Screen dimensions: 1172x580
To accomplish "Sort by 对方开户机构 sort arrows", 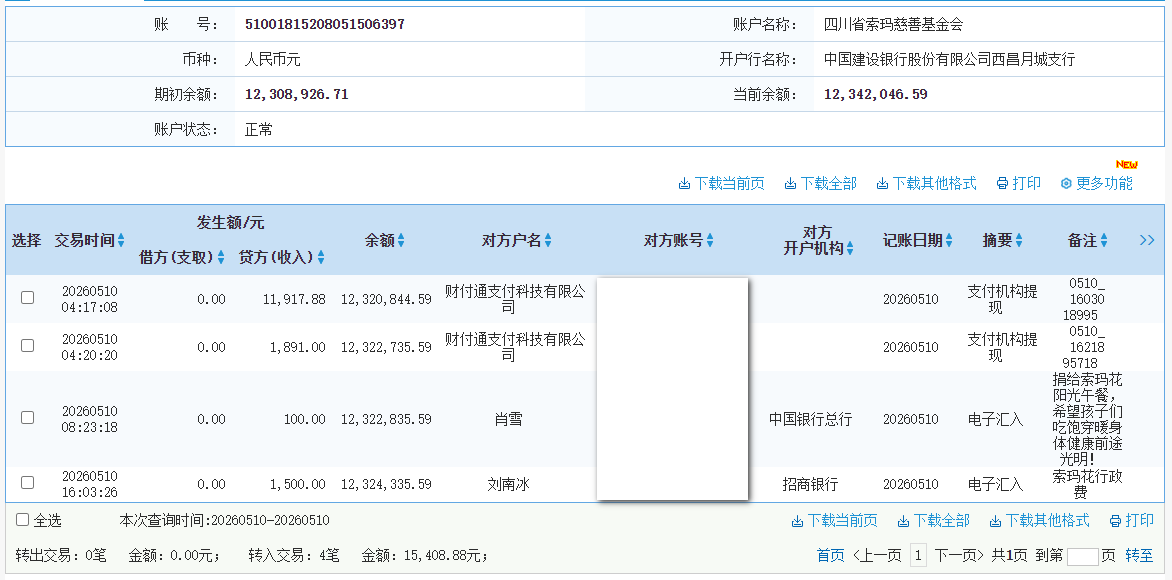I will (x=850, y=249).
